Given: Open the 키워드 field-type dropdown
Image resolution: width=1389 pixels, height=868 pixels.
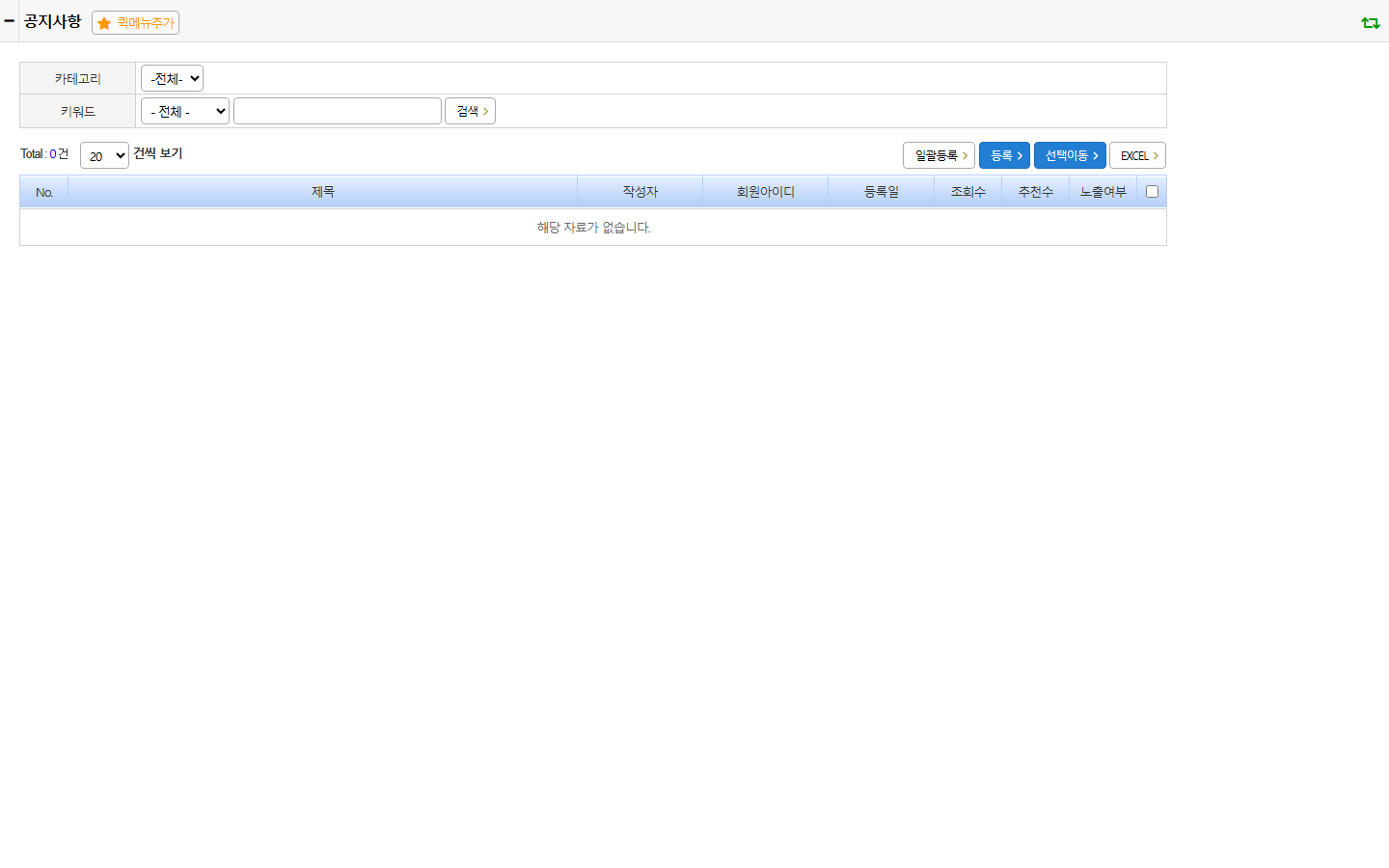Looking at the screenshot, I should (x=185, y=111).
